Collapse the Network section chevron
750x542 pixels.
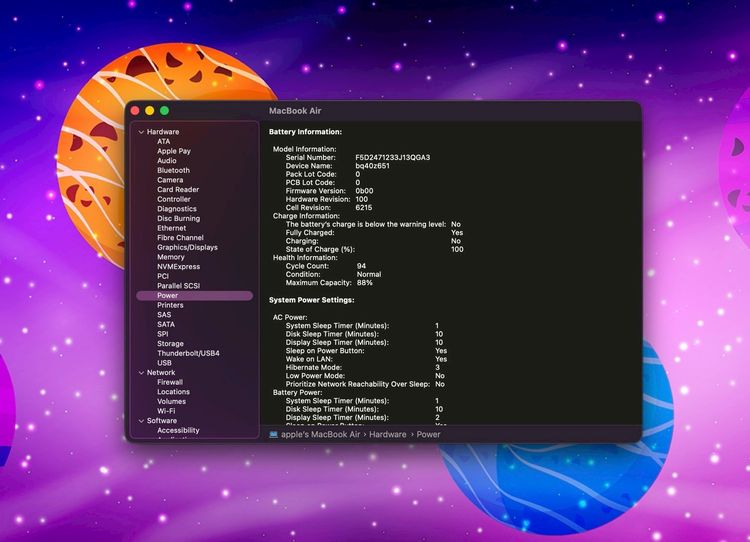(x=141, y=373)
